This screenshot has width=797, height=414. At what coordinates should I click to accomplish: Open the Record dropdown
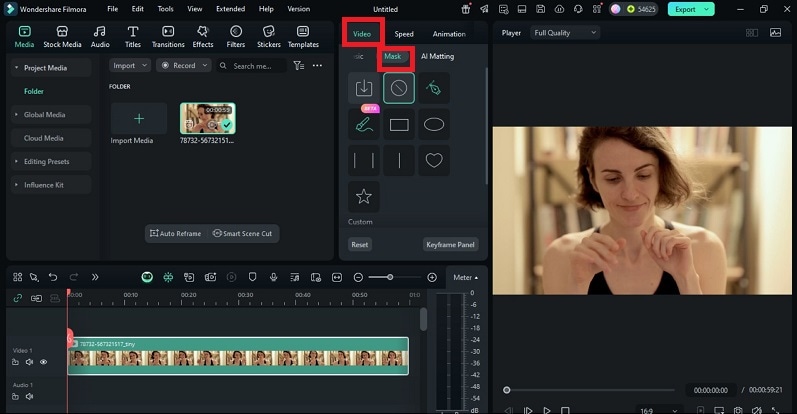[x=184, y=66]
